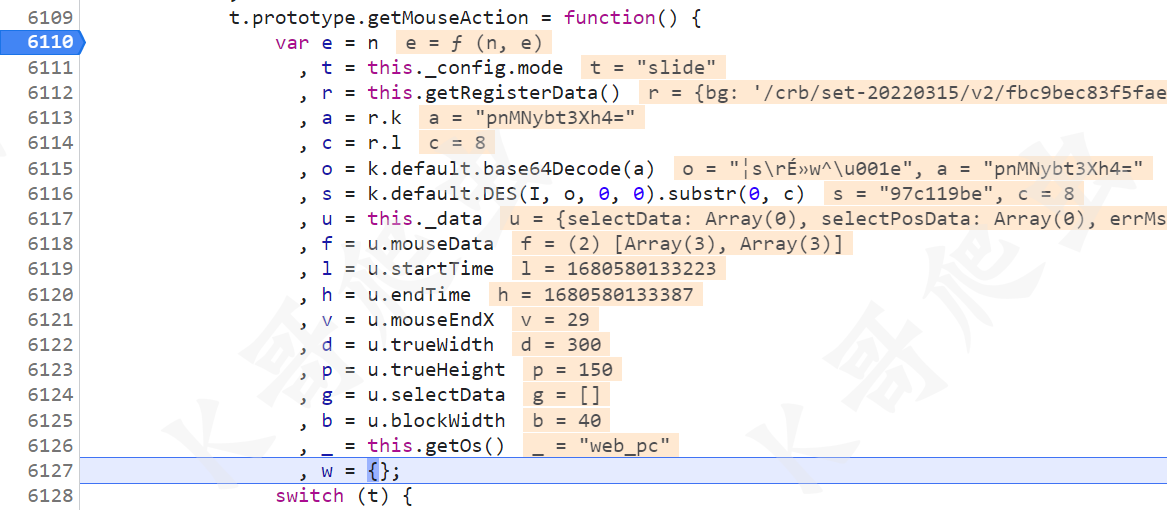
Task: Click line number 6125 in the gutter
Action: pyautogui.click(x=51, y=420)
